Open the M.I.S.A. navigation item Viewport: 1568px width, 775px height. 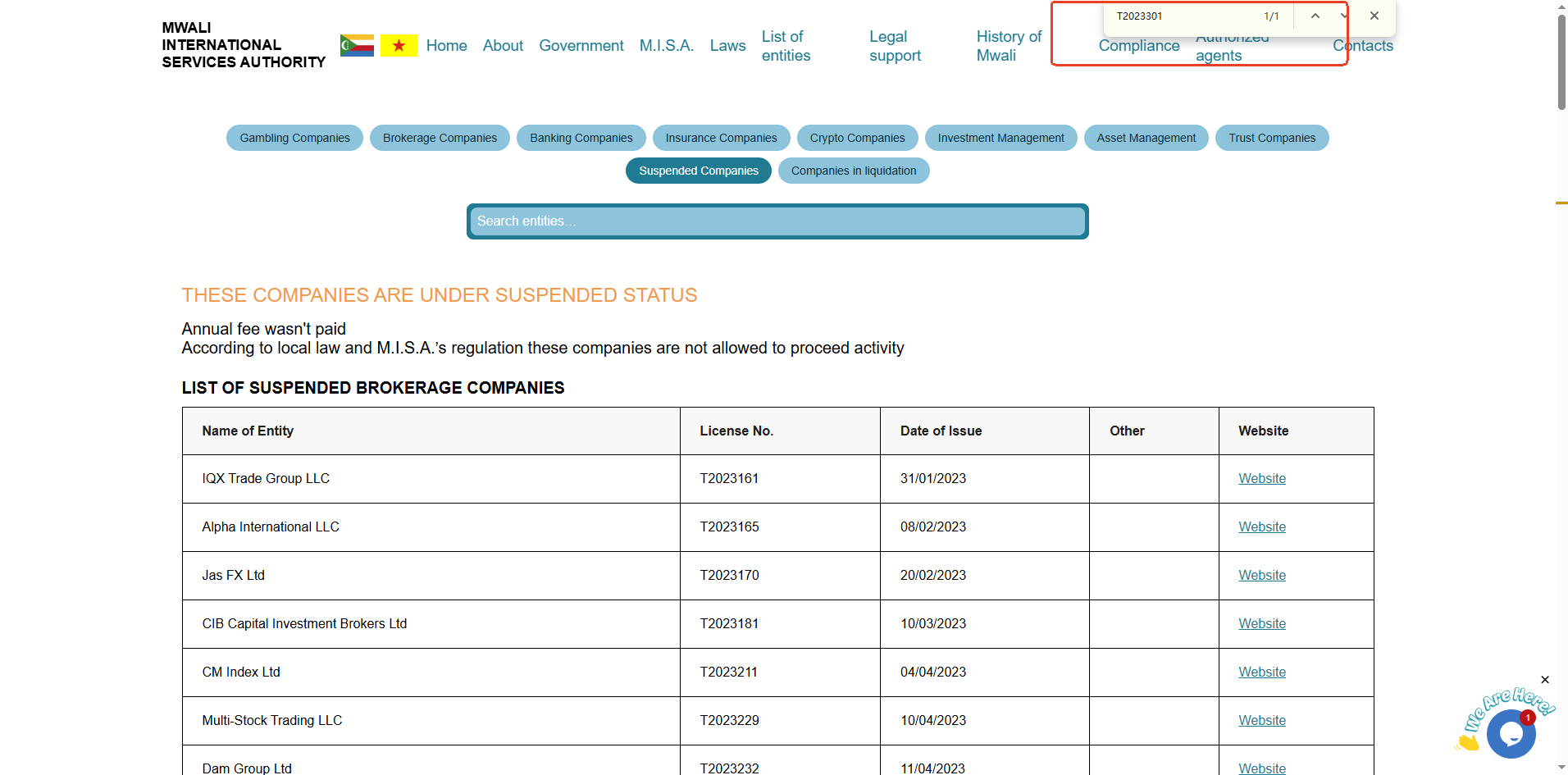[666, 46]
